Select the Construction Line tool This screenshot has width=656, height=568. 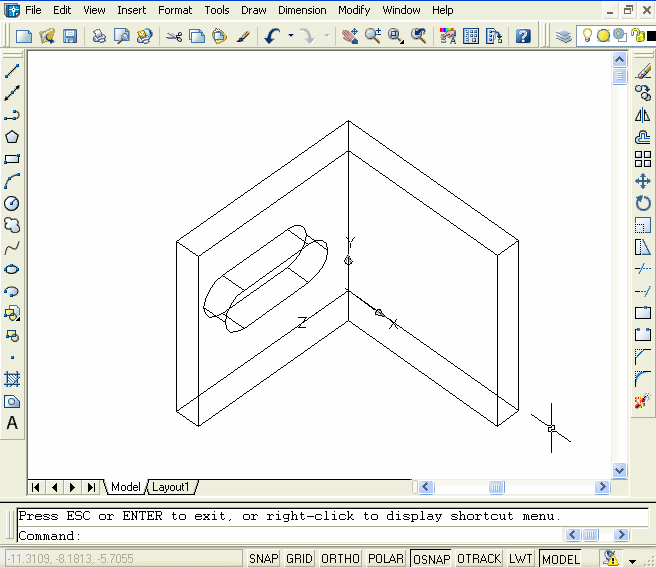coord(12,93)
